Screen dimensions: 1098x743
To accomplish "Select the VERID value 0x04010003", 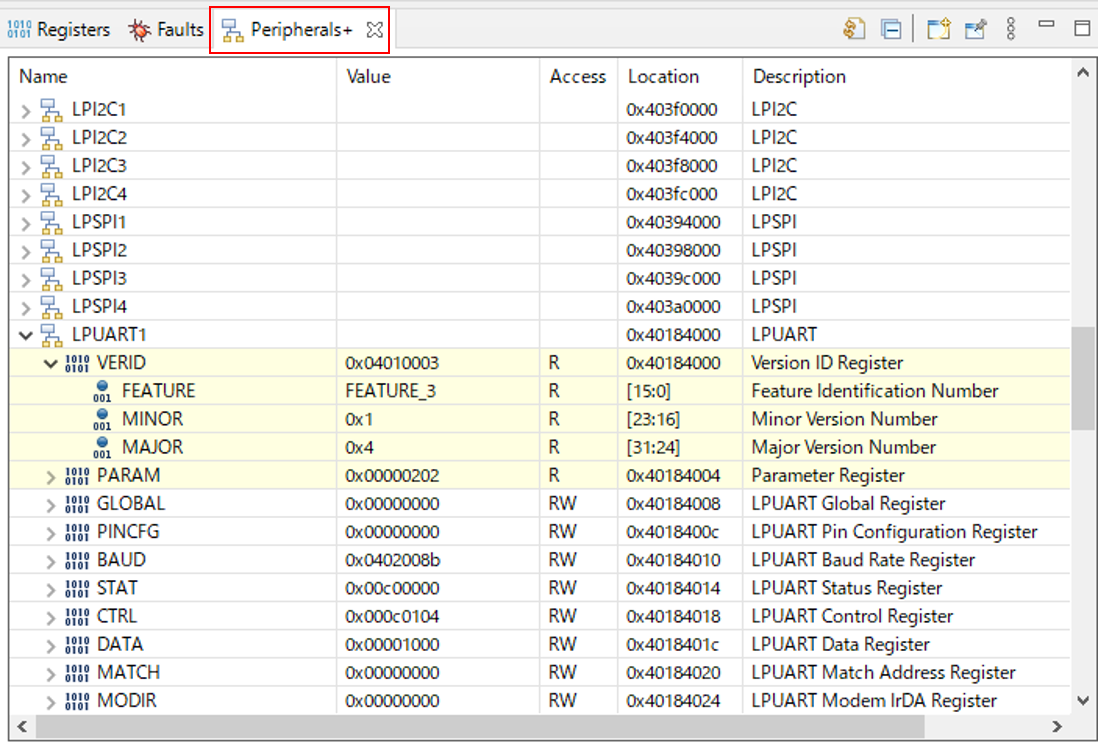I will (392, 363).
